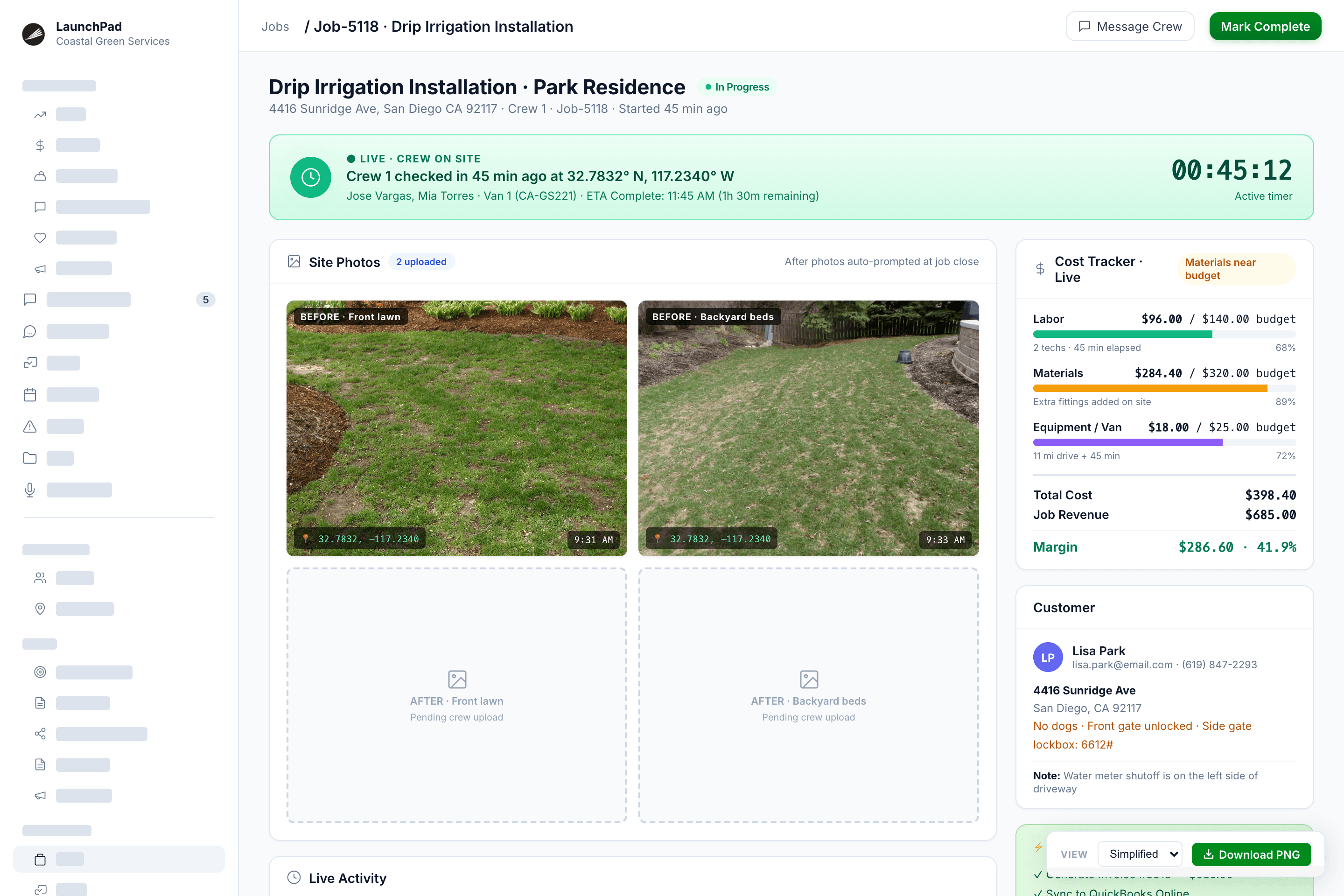
Task: Click the share icon in sidebar
Action: (x=40, y=734)
